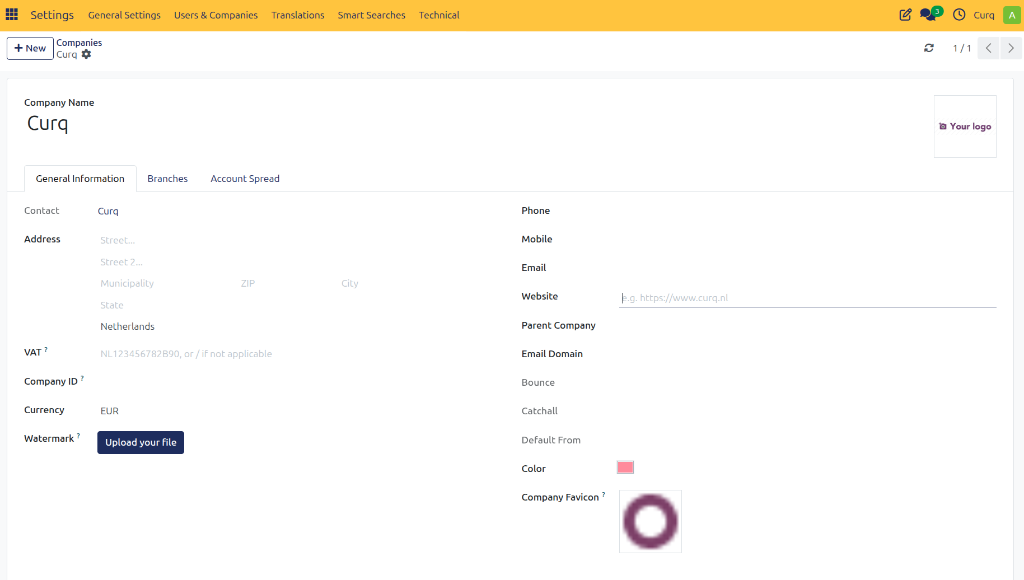Open the Netherlands country dropdown
The height and width of the screenshot is (580, 1024).
[294, 327]
